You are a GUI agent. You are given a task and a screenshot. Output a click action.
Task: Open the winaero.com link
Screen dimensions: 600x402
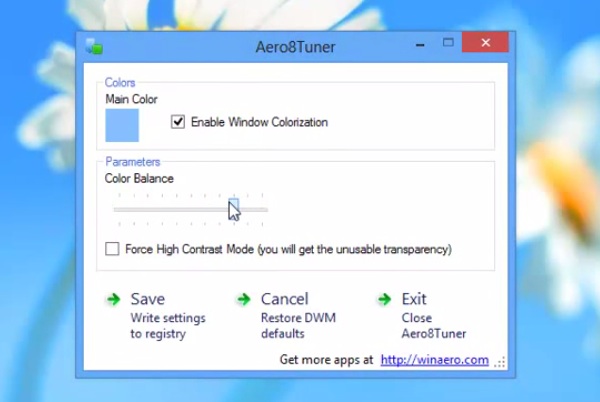point(435,360)
